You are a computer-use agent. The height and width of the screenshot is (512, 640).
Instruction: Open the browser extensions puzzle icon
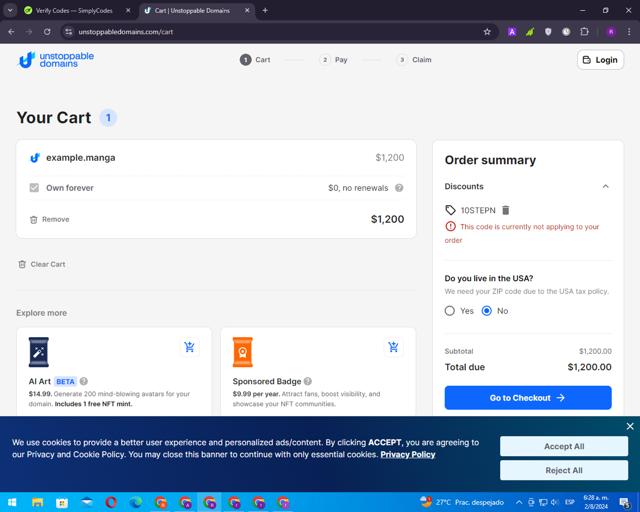584,32
